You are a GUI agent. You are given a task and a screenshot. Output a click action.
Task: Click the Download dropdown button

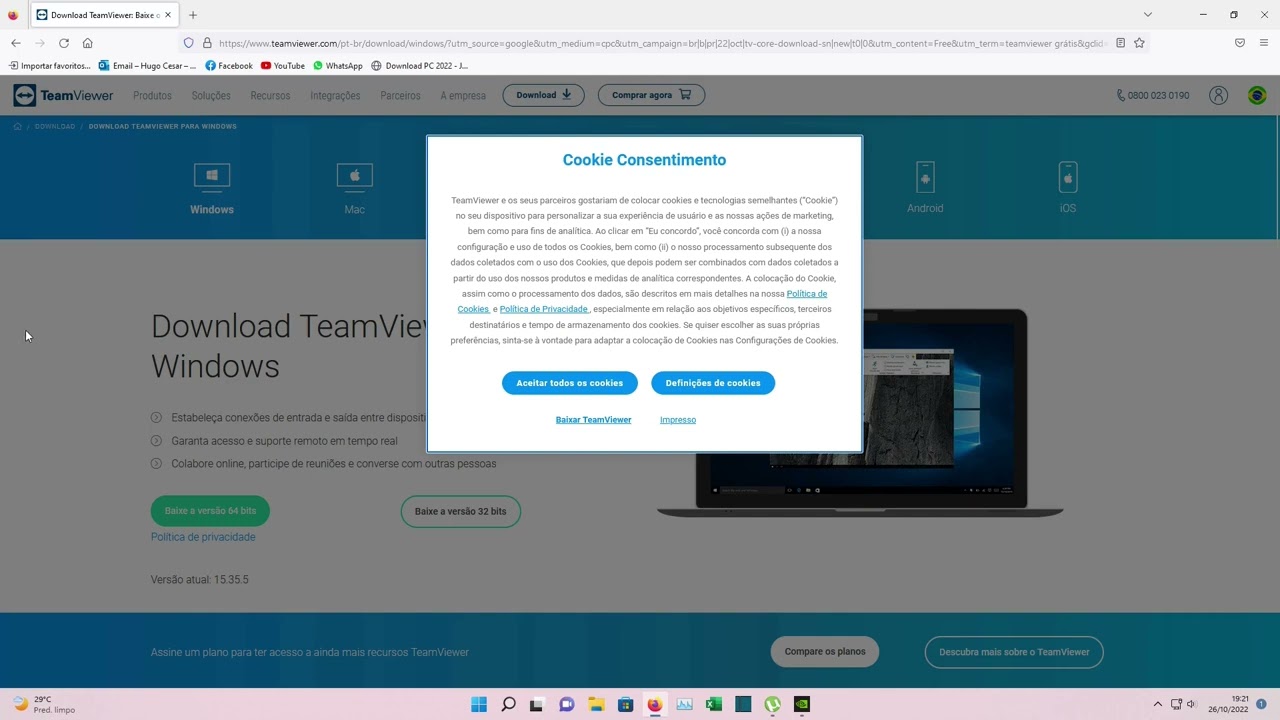point(543,95)
